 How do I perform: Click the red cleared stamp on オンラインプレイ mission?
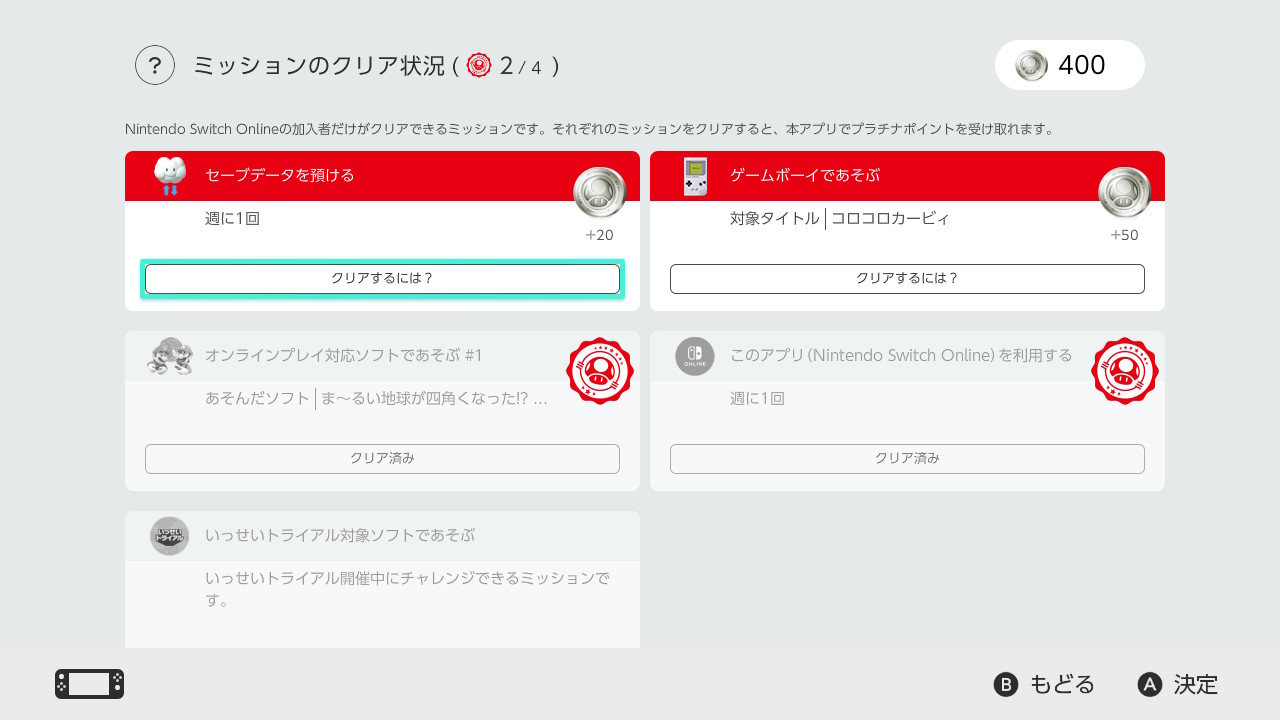point(600,371)
